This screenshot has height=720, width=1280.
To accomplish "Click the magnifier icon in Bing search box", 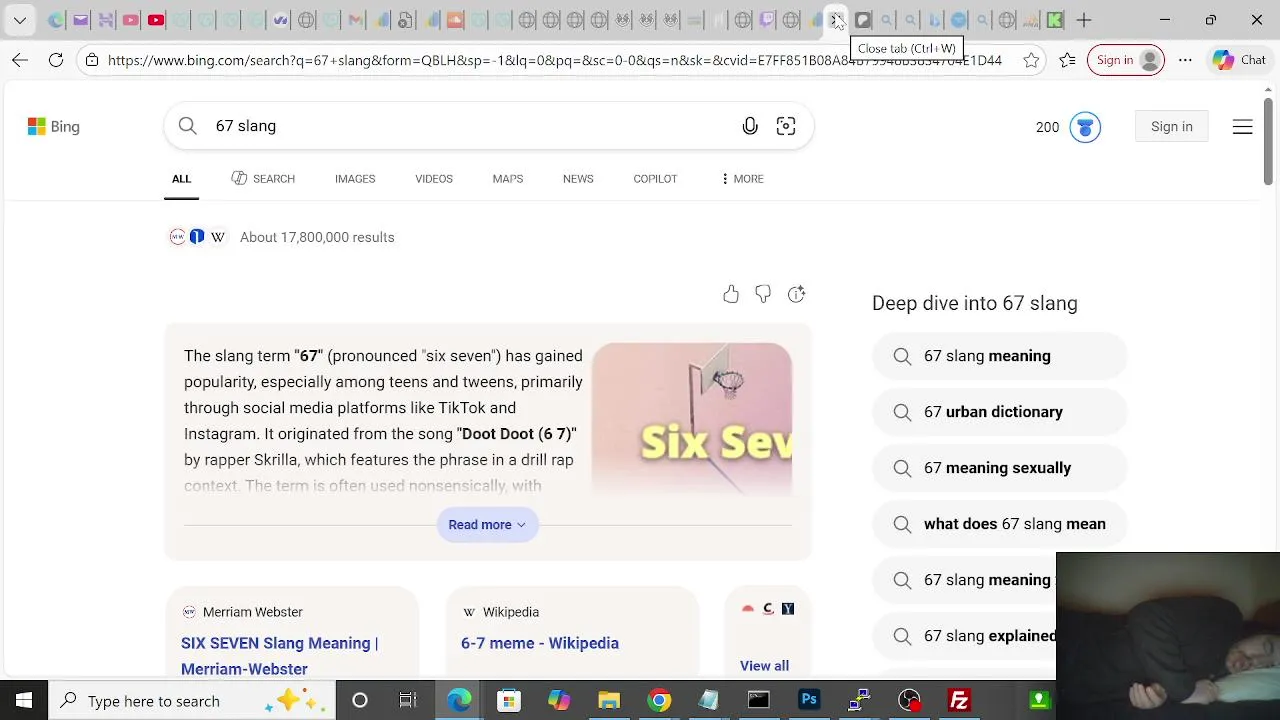I will click(187, 126).
